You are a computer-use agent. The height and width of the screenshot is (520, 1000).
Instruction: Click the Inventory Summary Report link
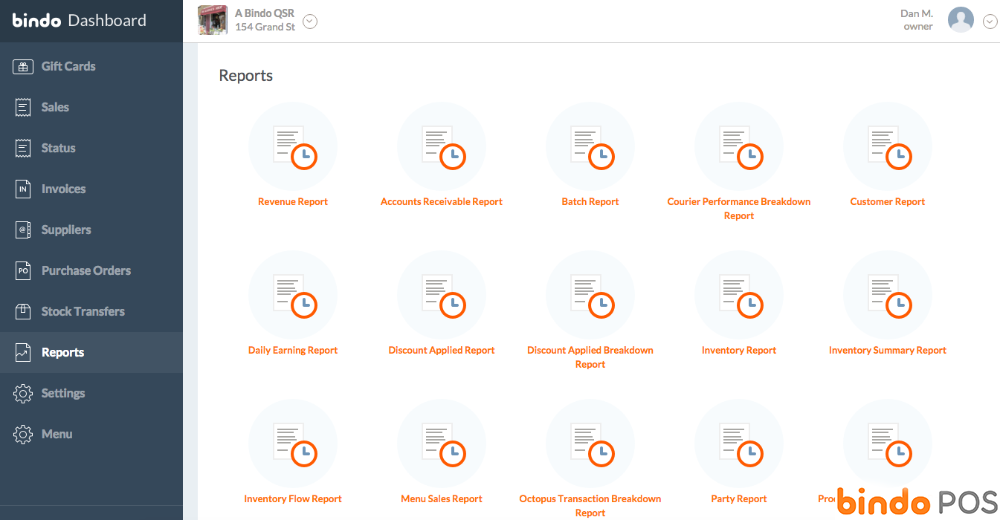click(x=887, y=351)
